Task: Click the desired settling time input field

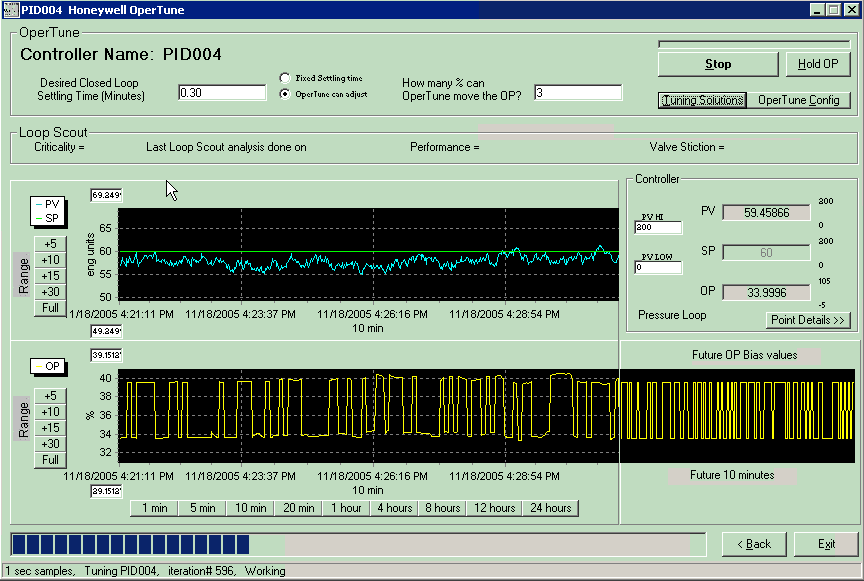Action: pyautogui.click(x=222, y=93)
